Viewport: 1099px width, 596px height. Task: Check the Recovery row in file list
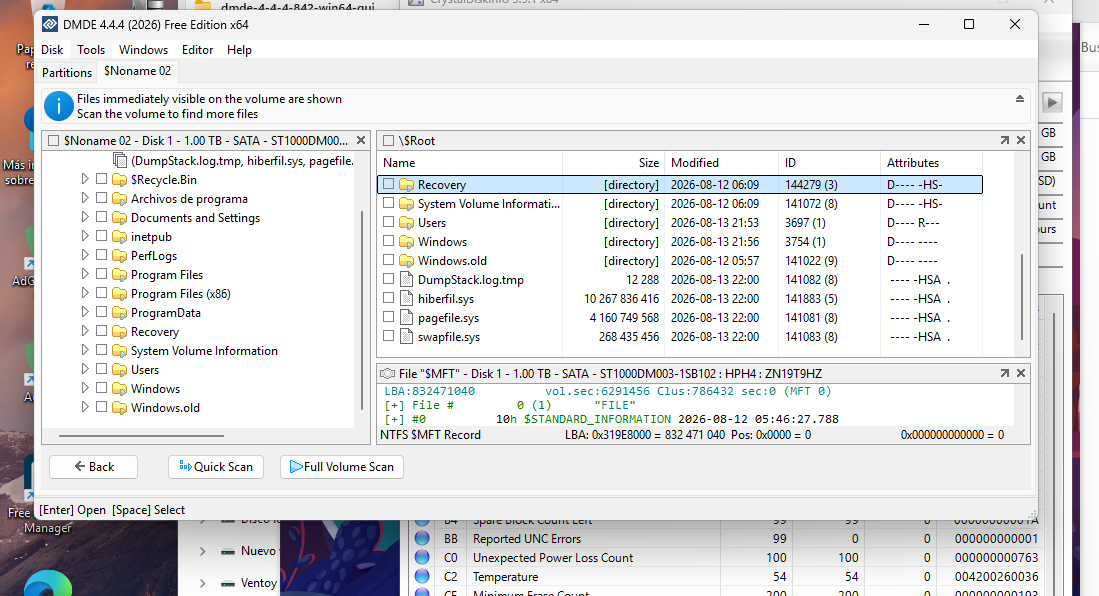(x=388, y=184)
